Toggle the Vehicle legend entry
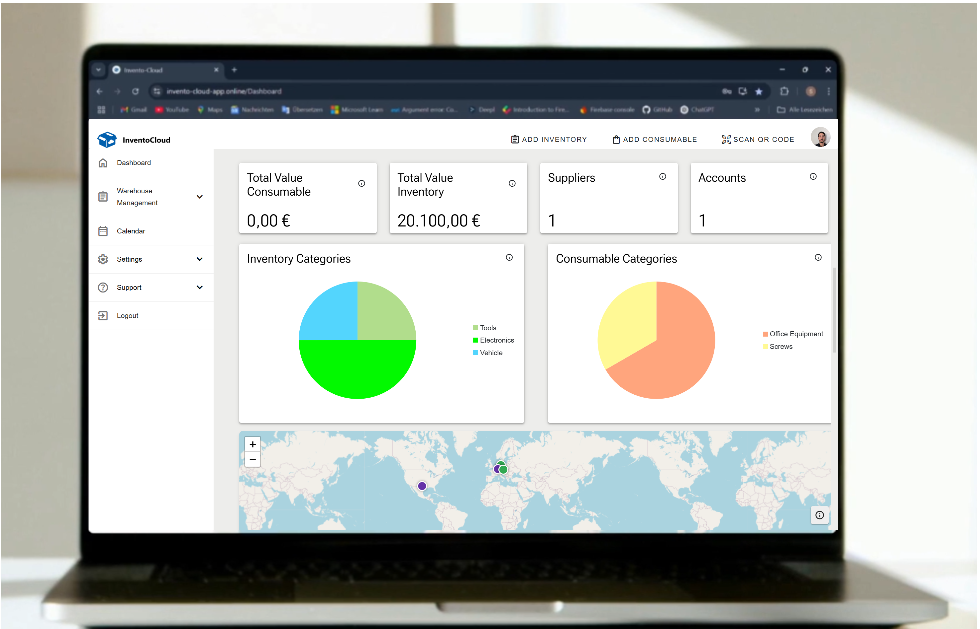 488,353
